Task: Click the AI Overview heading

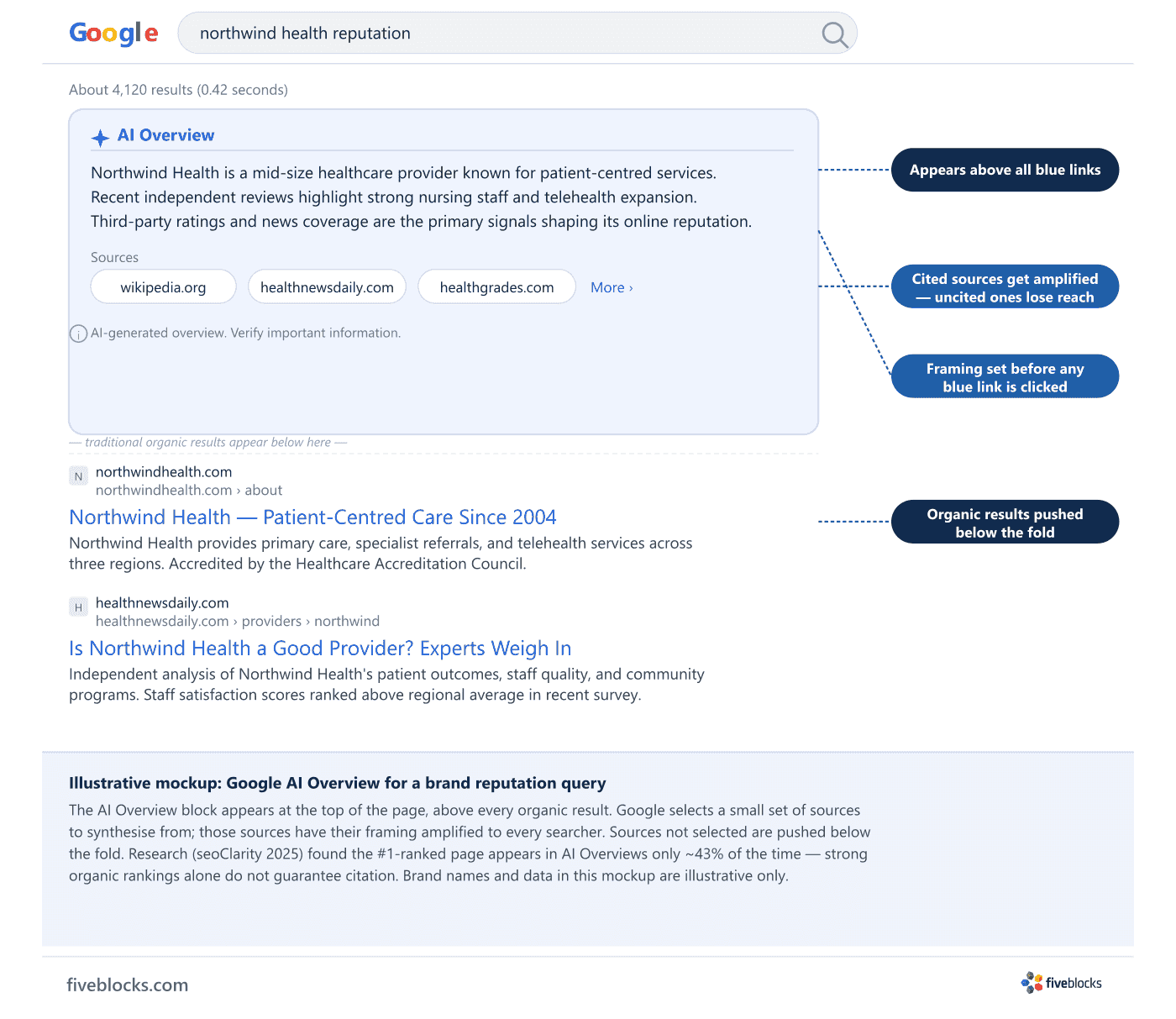Action: (x=166, y=135)
